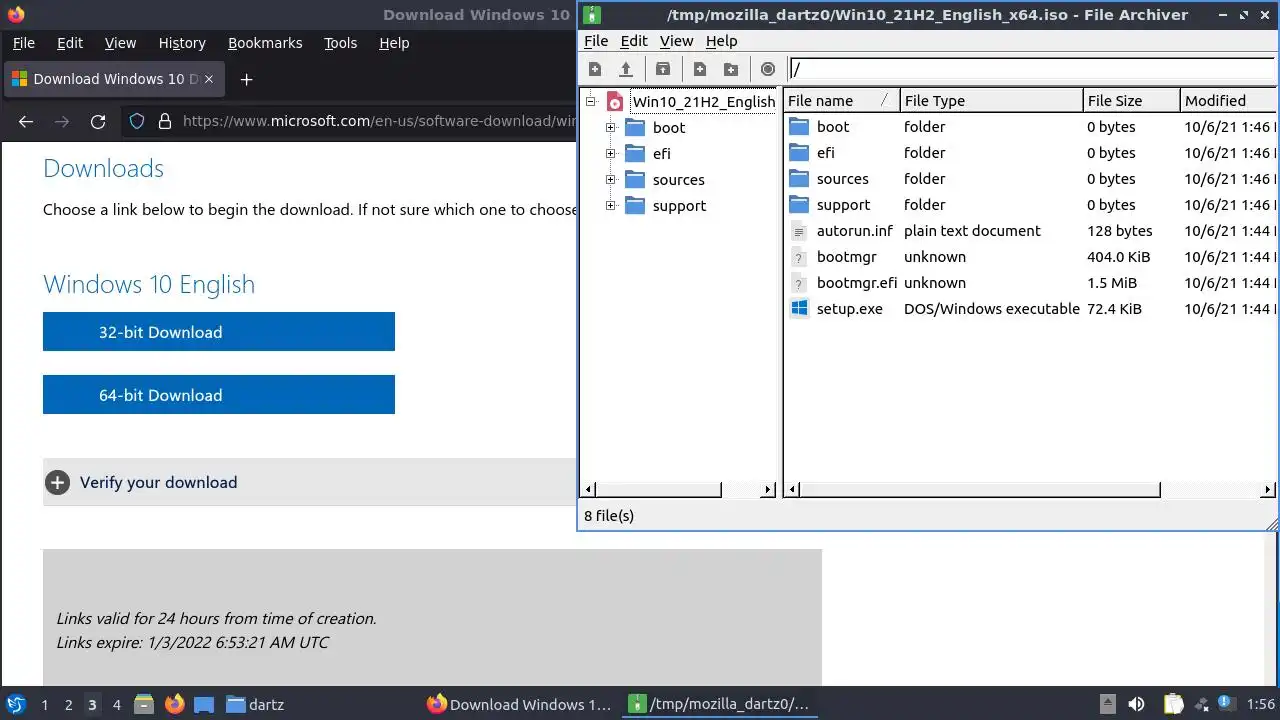This screenshot has height=720, width=1280.
Task: Open View menu in File Archiver
Action: click(x=676, y=41)
